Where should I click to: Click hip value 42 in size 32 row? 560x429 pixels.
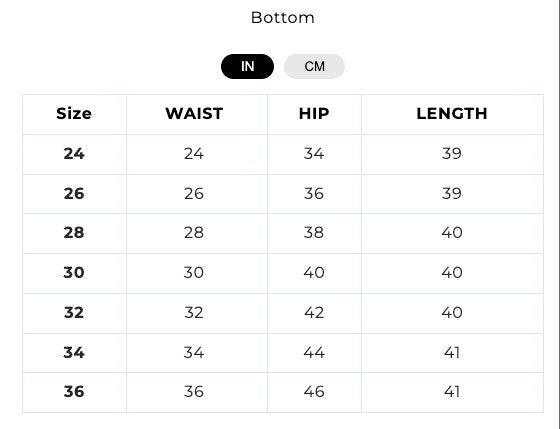314,313
